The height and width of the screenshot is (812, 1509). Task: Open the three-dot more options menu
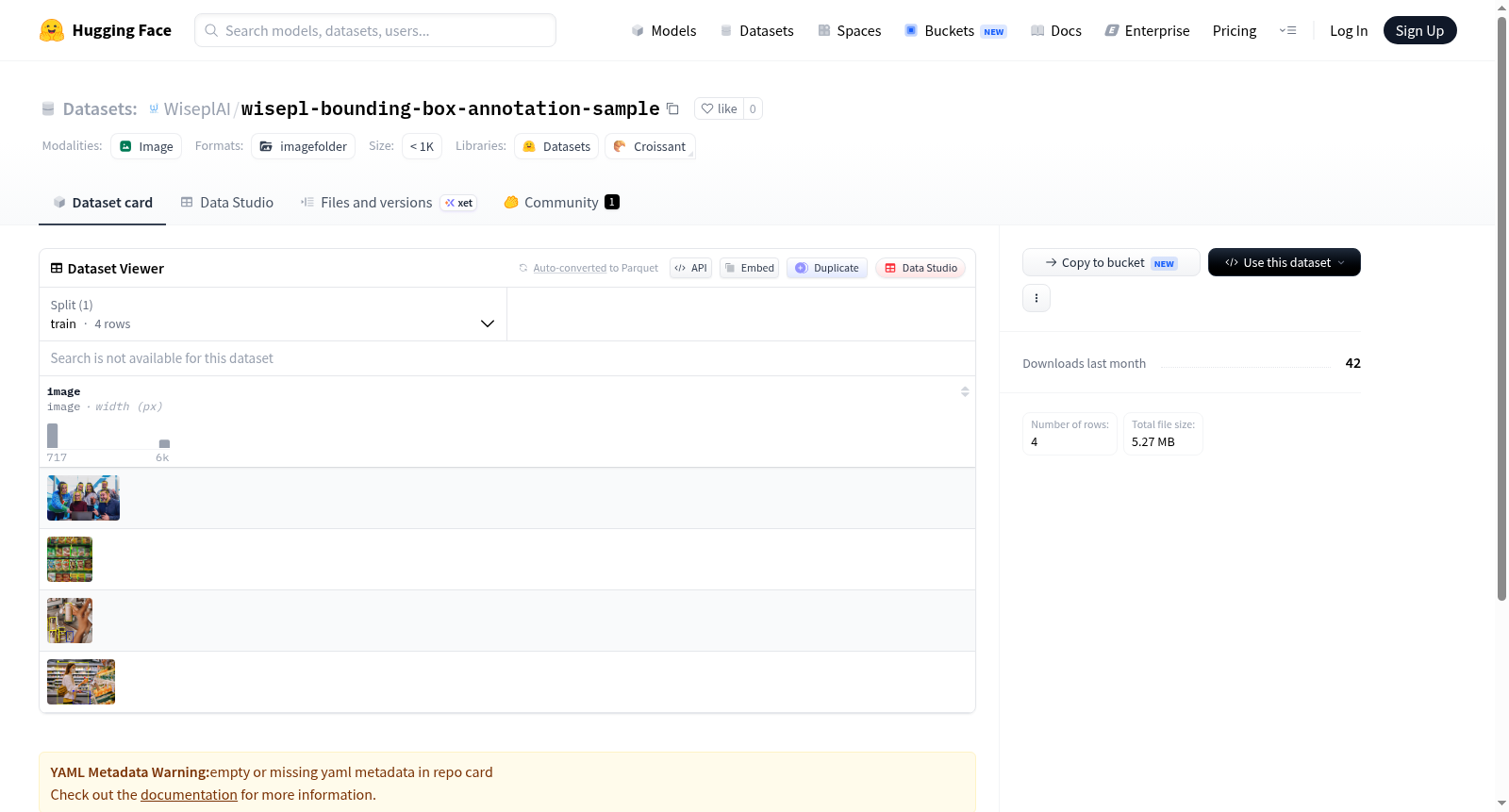[x=1036, y=298]
